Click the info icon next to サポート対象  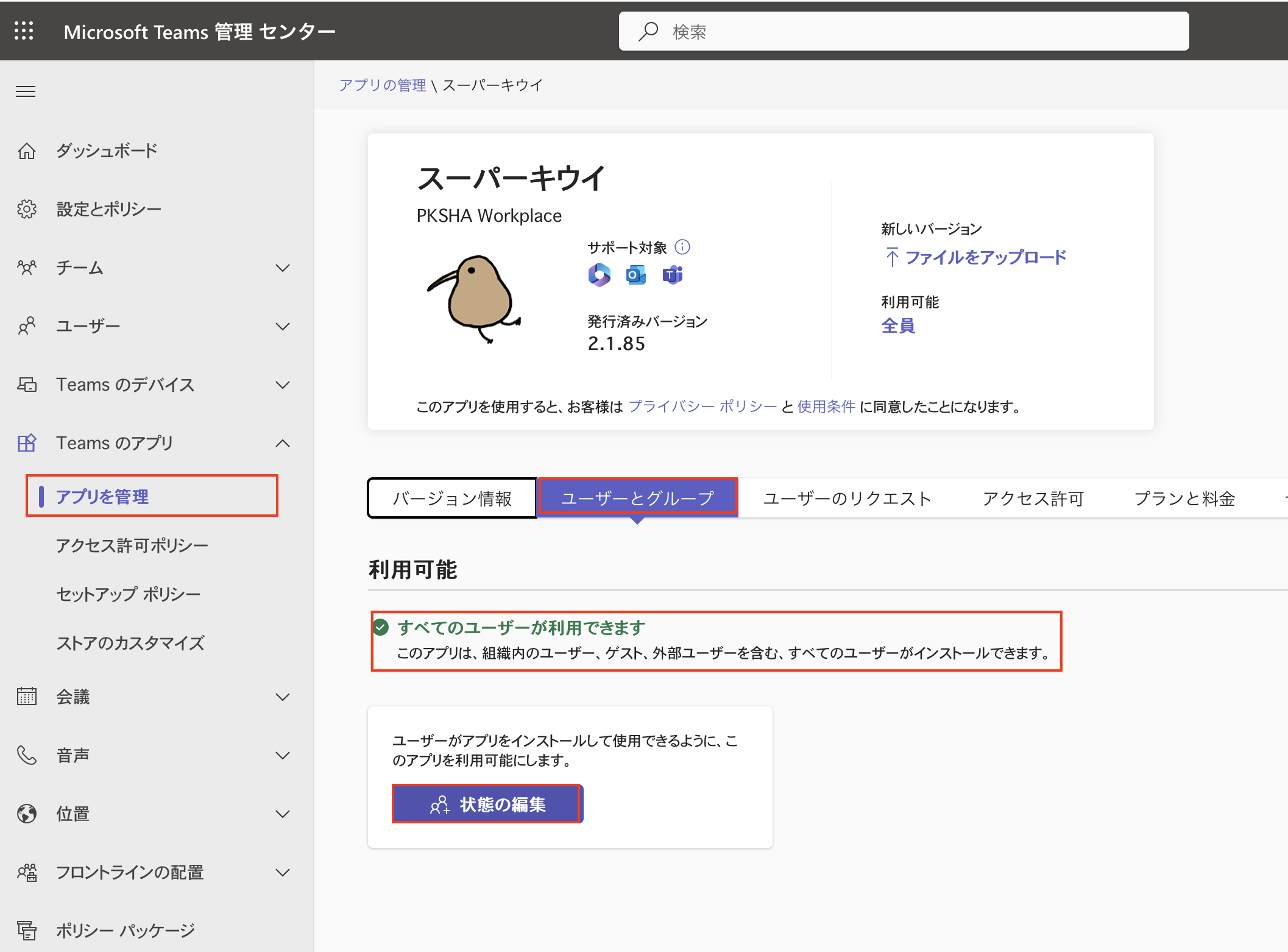click(x=682, y=247)
